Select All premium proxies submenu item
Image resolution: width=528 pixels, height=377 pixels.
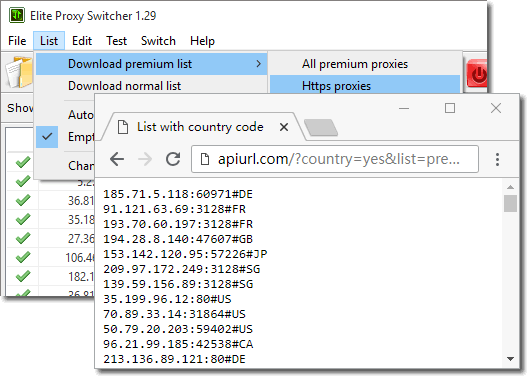[365, 64]
